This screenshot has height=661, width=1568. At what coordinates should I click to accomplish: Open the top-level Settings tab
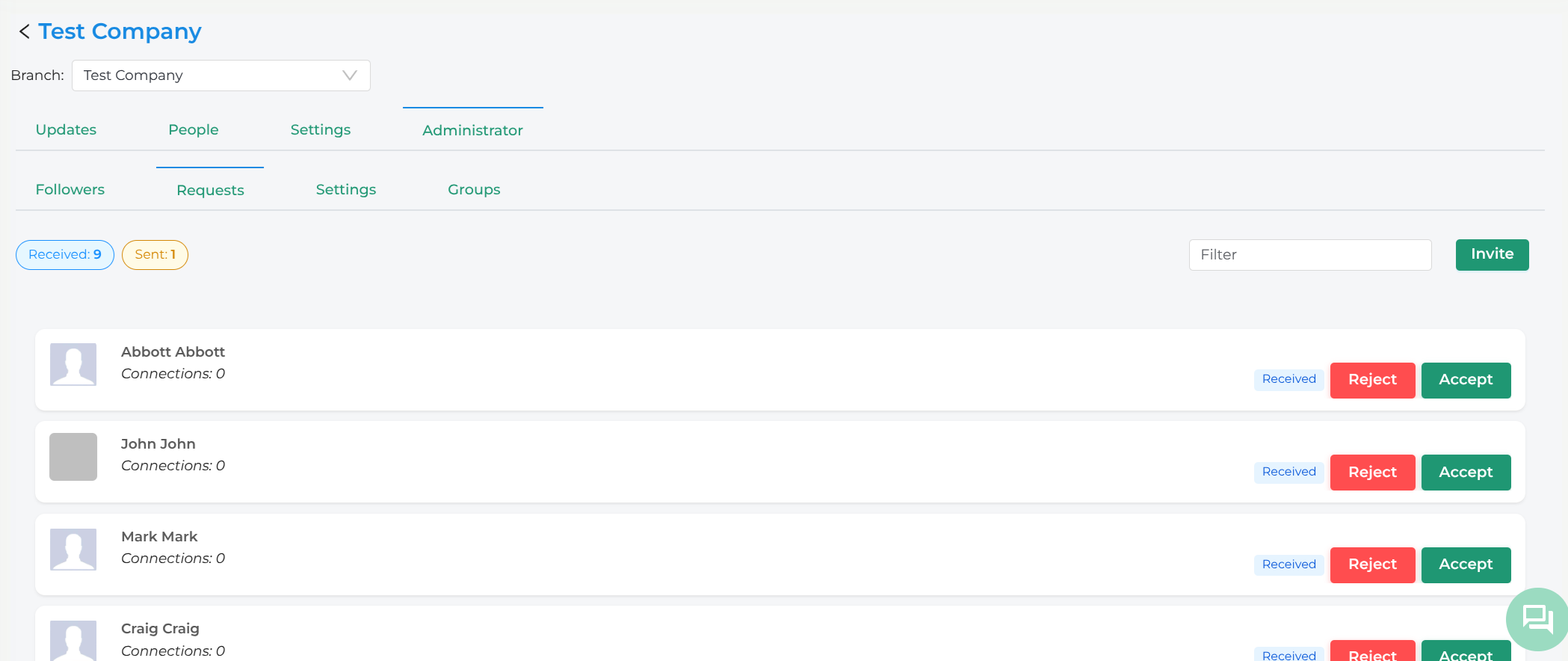tap(321, 129)
